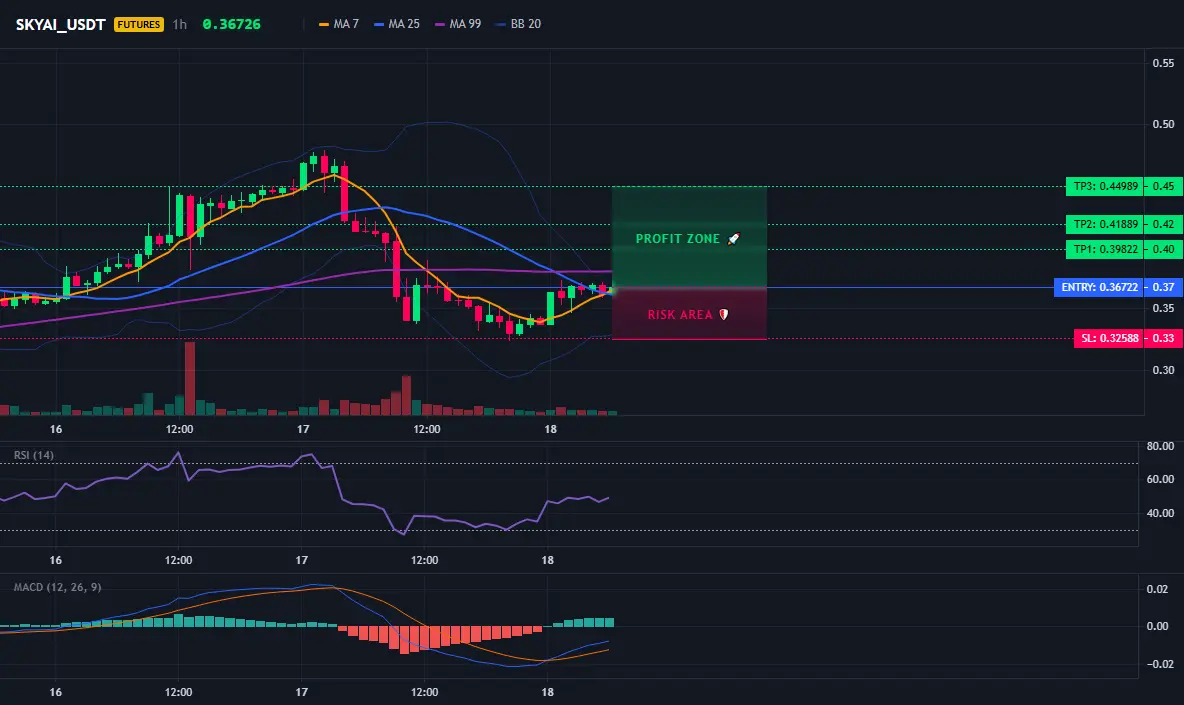Click the rocket icon beside PROFIT ZONE
Viewport: 1184px width, 705px height.
click(x=733, y=239)
